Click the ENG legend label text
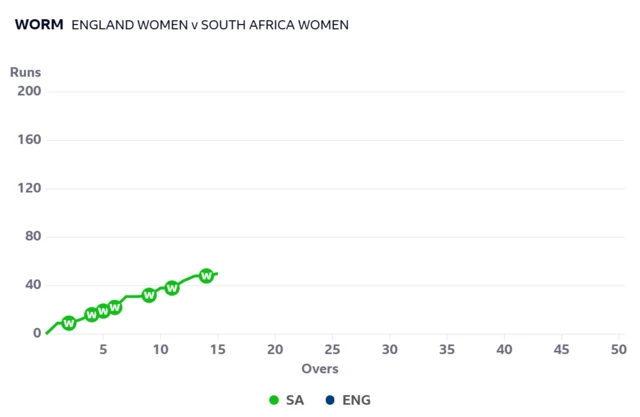 pyautogui.click(x=355, y=400)
